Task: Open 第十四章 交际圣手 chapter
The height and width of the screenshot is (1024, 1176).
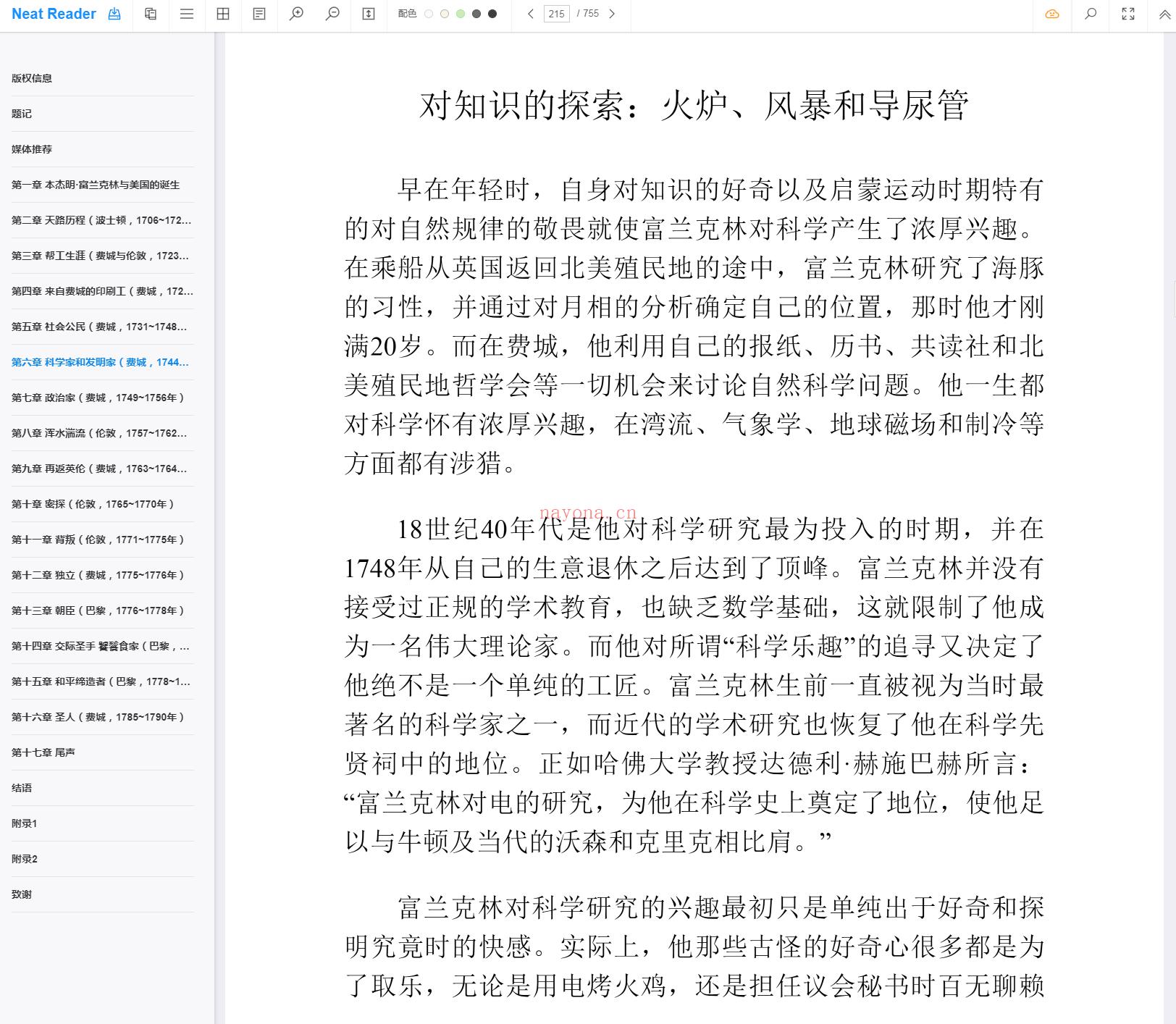Action: 103,646
